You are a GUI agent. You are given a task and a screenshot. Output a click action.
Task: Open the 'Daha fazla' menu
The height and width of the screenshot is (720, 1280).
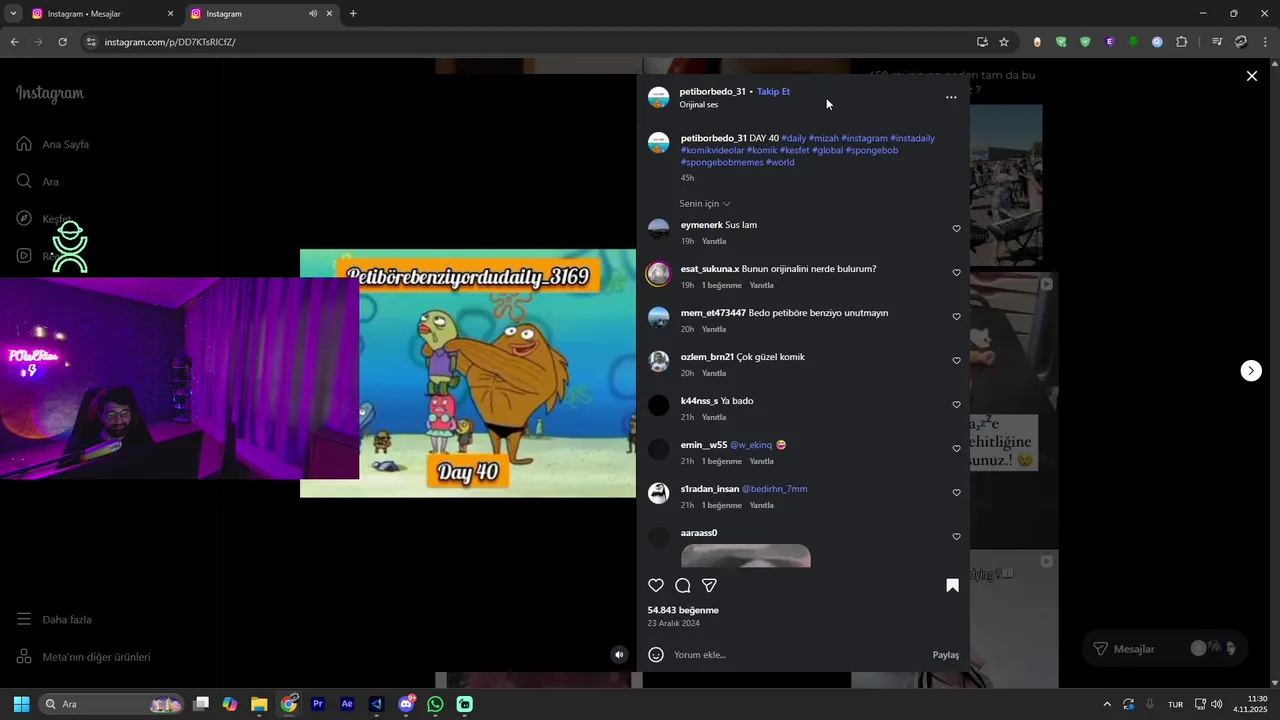click(x=54, y=620)
